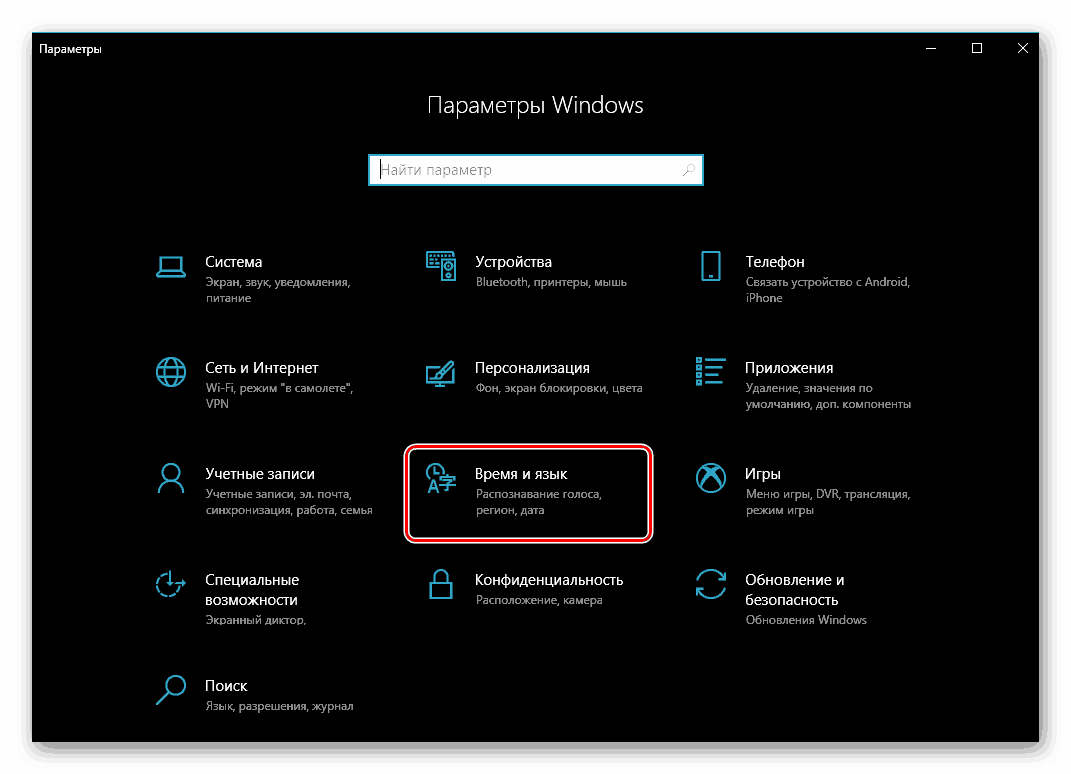The image size is (1071, 774).
Task: Click the Обновление и безопасность arrows icon
Action: (710, 584)
